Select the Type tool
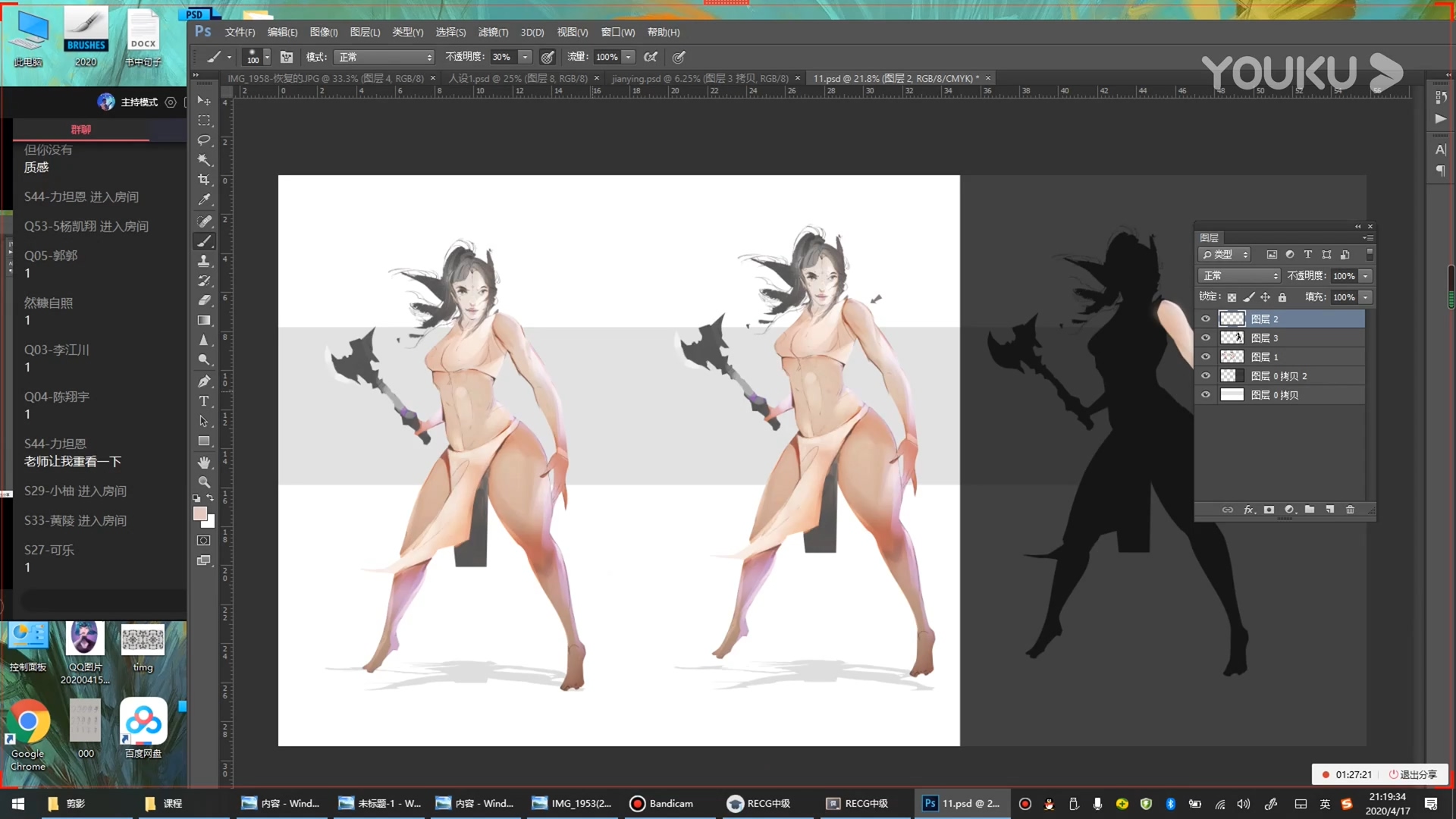1456x819 pixels. pyautogui.click(x=204, y=401)
